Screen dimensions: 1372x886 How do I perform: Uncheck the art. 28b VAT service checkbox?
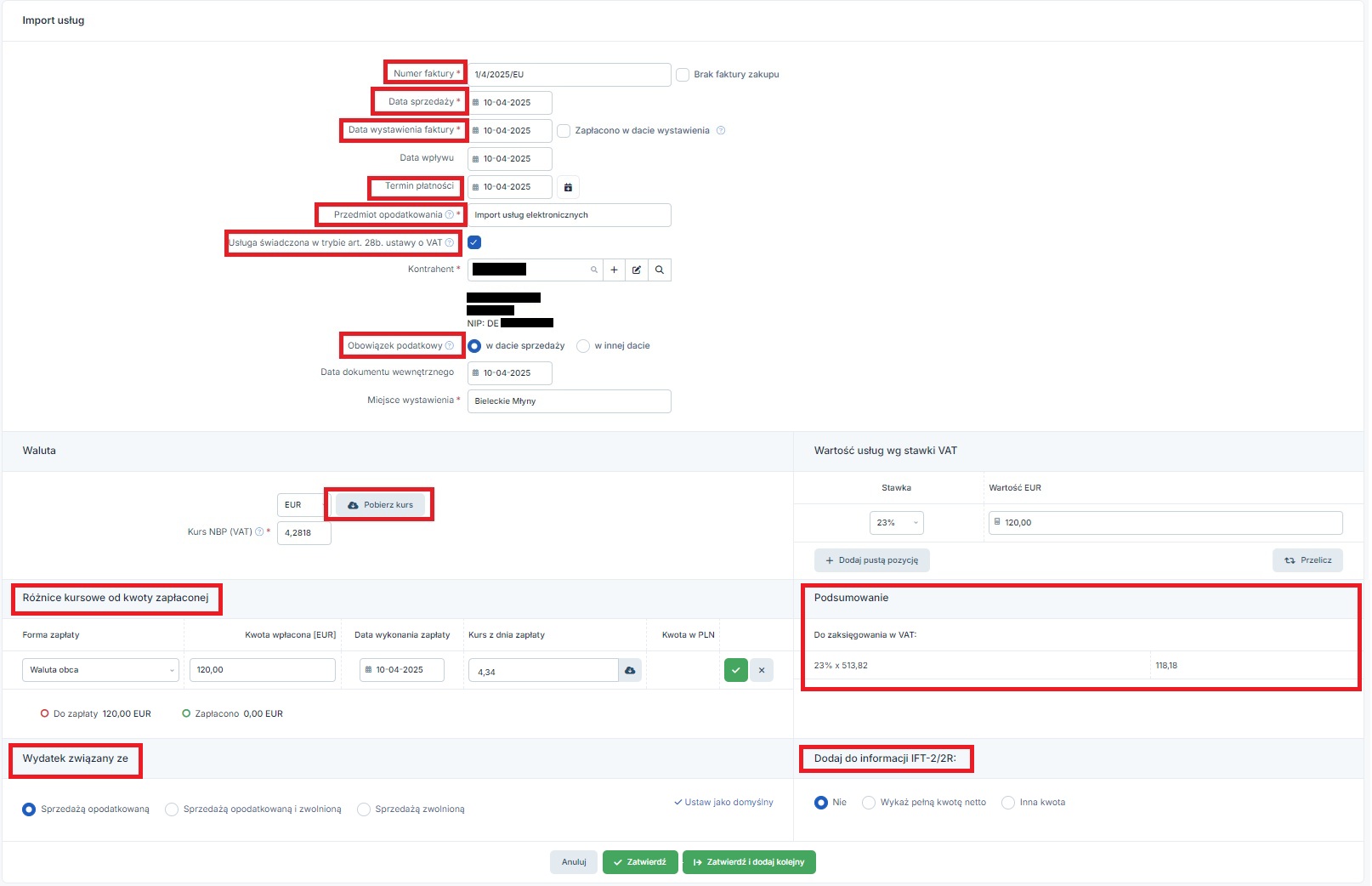click(474, 242)
